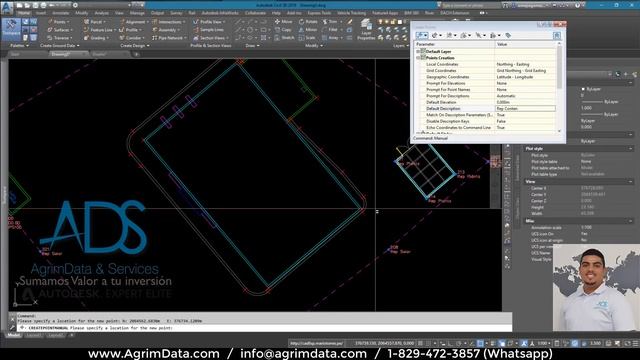The width and height of the screenshot is (640, 360).
Task: Click the Intersections tool
Action: click(168, 22)
